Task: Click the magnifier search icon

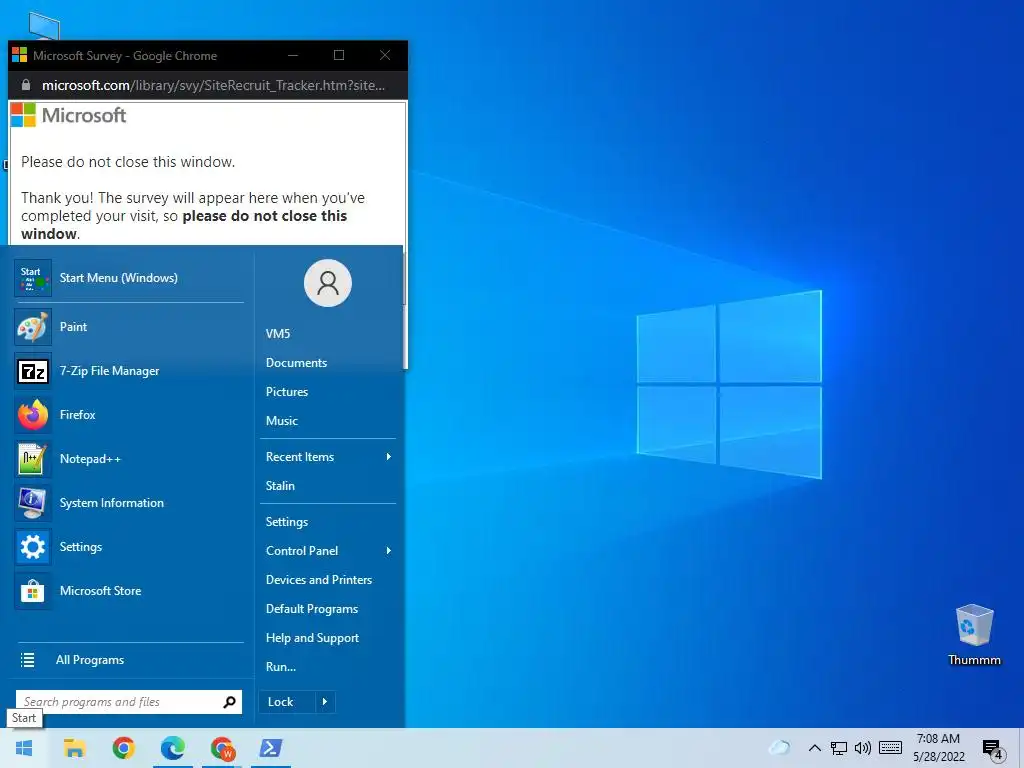Action: point(229,702)
